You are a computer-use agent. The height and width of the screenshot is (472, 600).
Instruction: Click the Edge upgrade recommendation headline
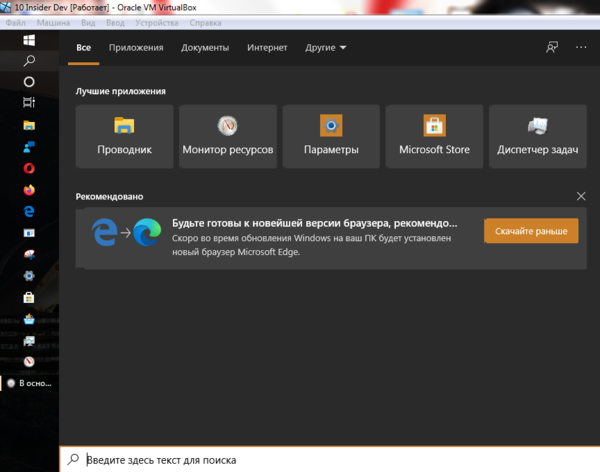(x=315, y=223)
